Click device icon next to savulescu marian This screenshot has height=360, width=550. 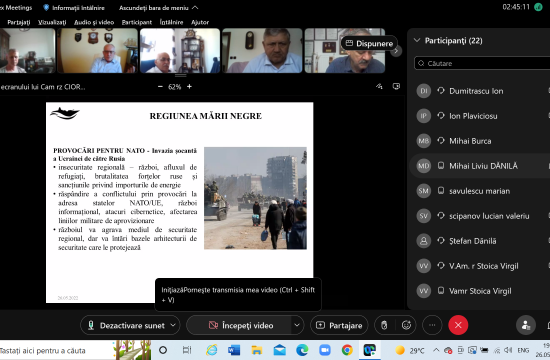[441, 191]
